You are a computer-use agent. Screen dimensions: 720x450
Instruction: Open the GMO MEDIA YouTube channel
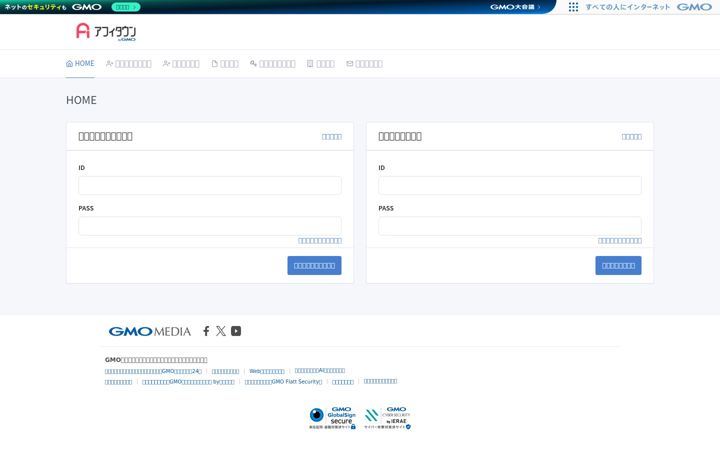tap(236, 331)
